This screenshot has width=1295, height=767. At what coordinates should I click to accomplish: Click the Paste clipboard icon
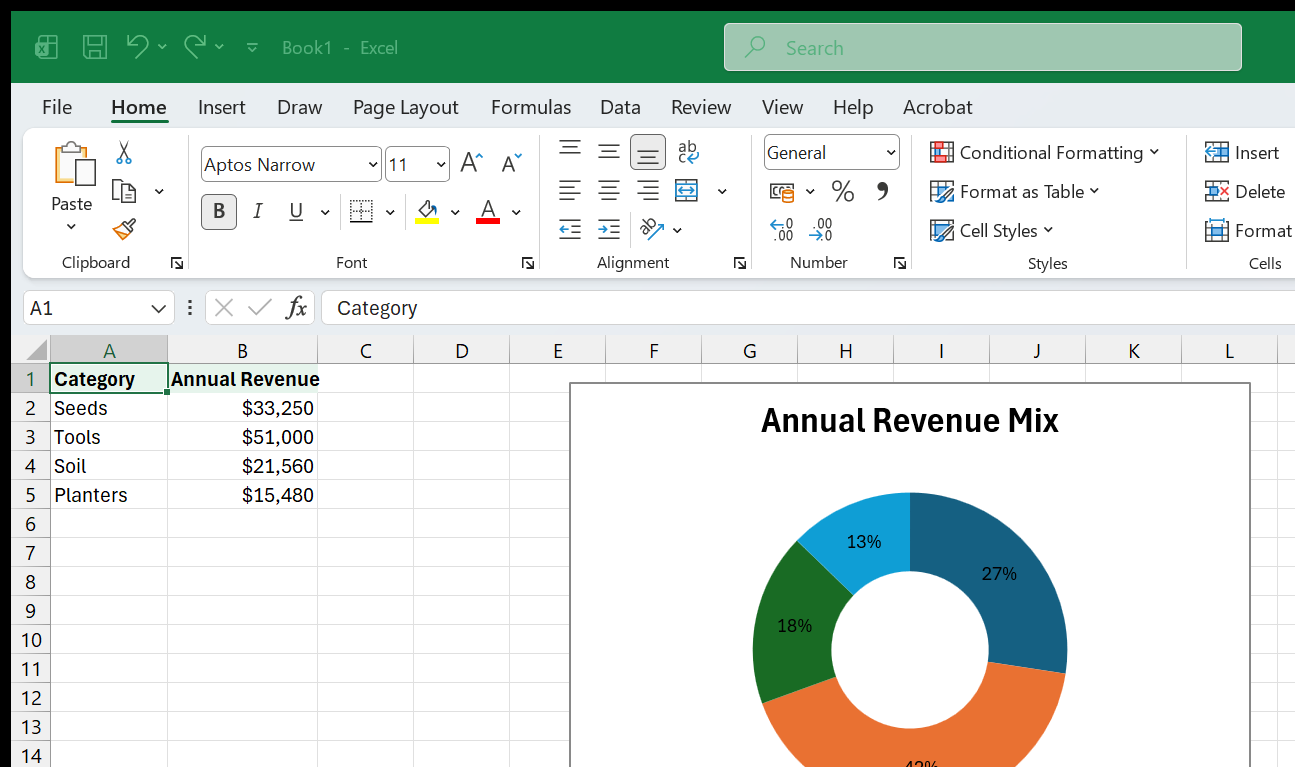(73, 163)
